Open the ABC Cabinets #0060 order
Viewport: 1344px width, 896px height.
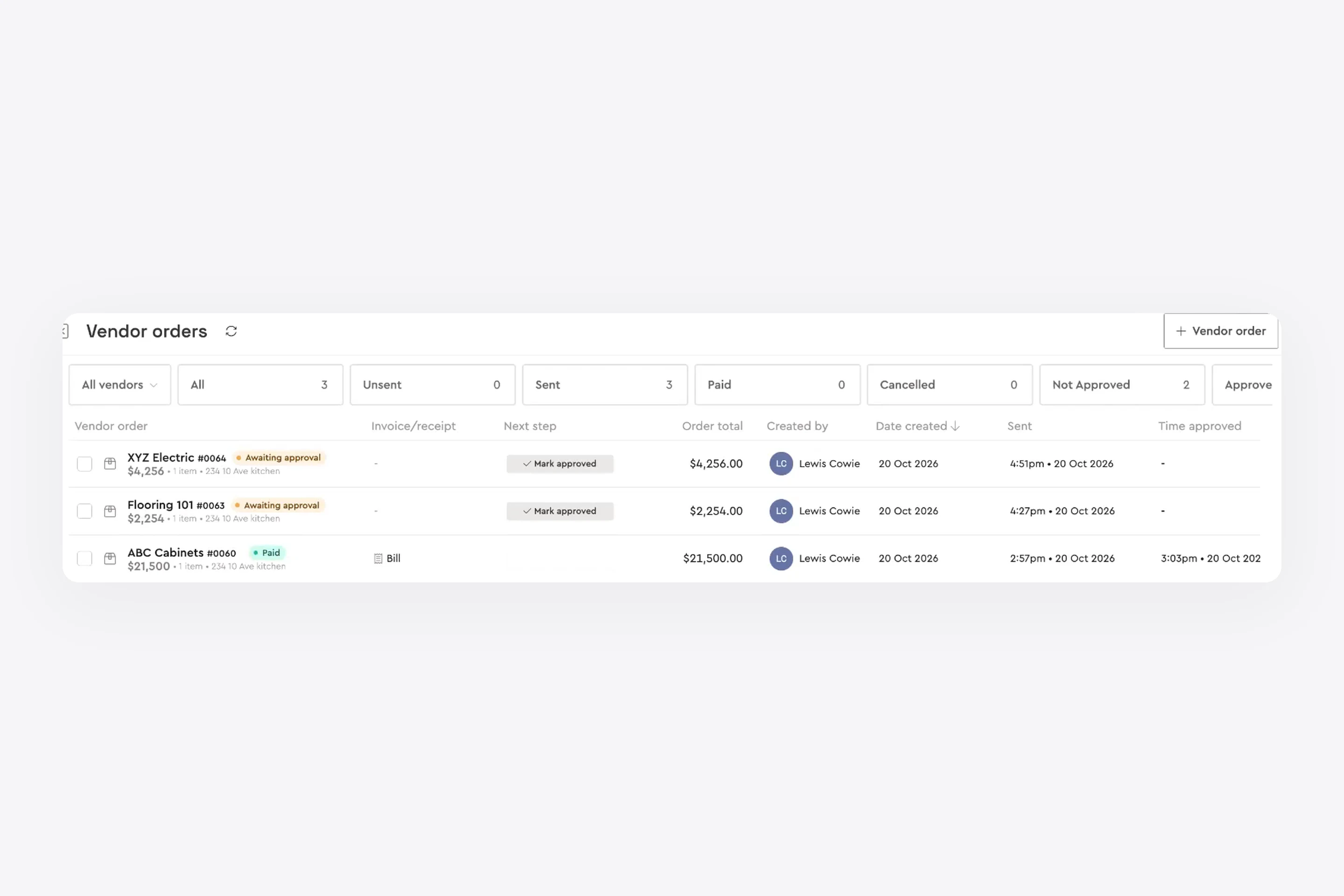[182, 553]
